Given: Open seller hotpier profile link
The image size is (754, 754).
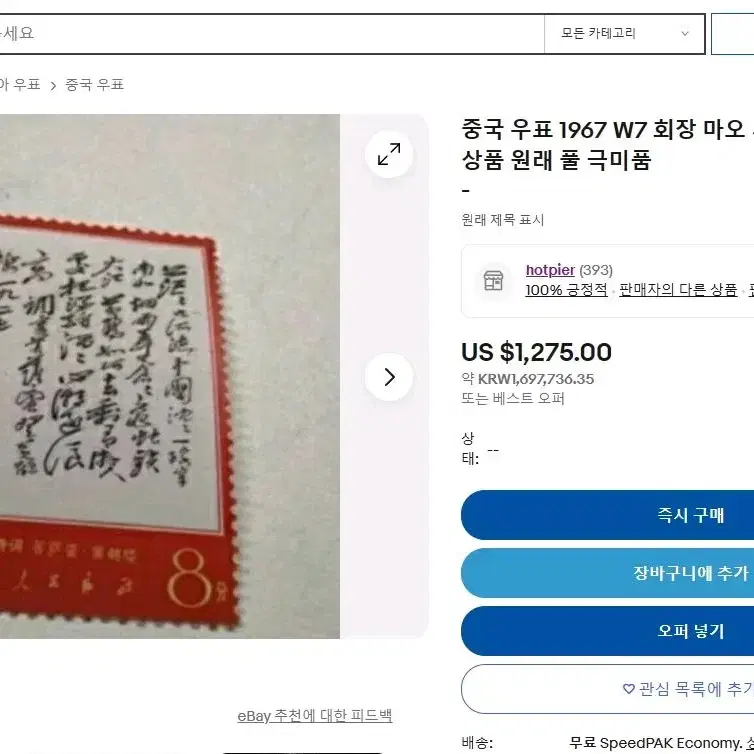Looking at the screenshot, I should 550,270.
